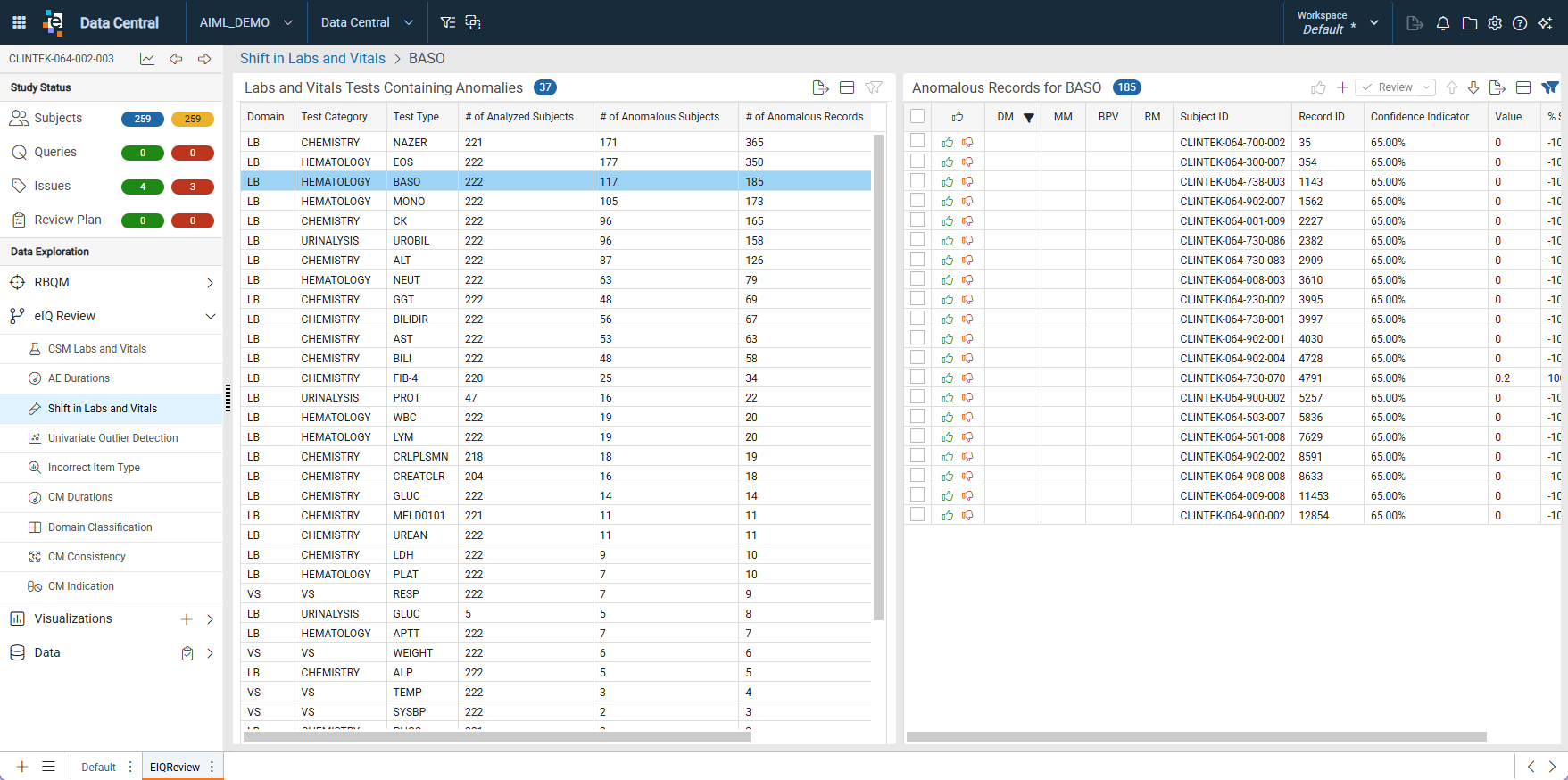Click the sign out icon in the top bar
This screenshot has width=1568, height=780.
point(1415,23)
